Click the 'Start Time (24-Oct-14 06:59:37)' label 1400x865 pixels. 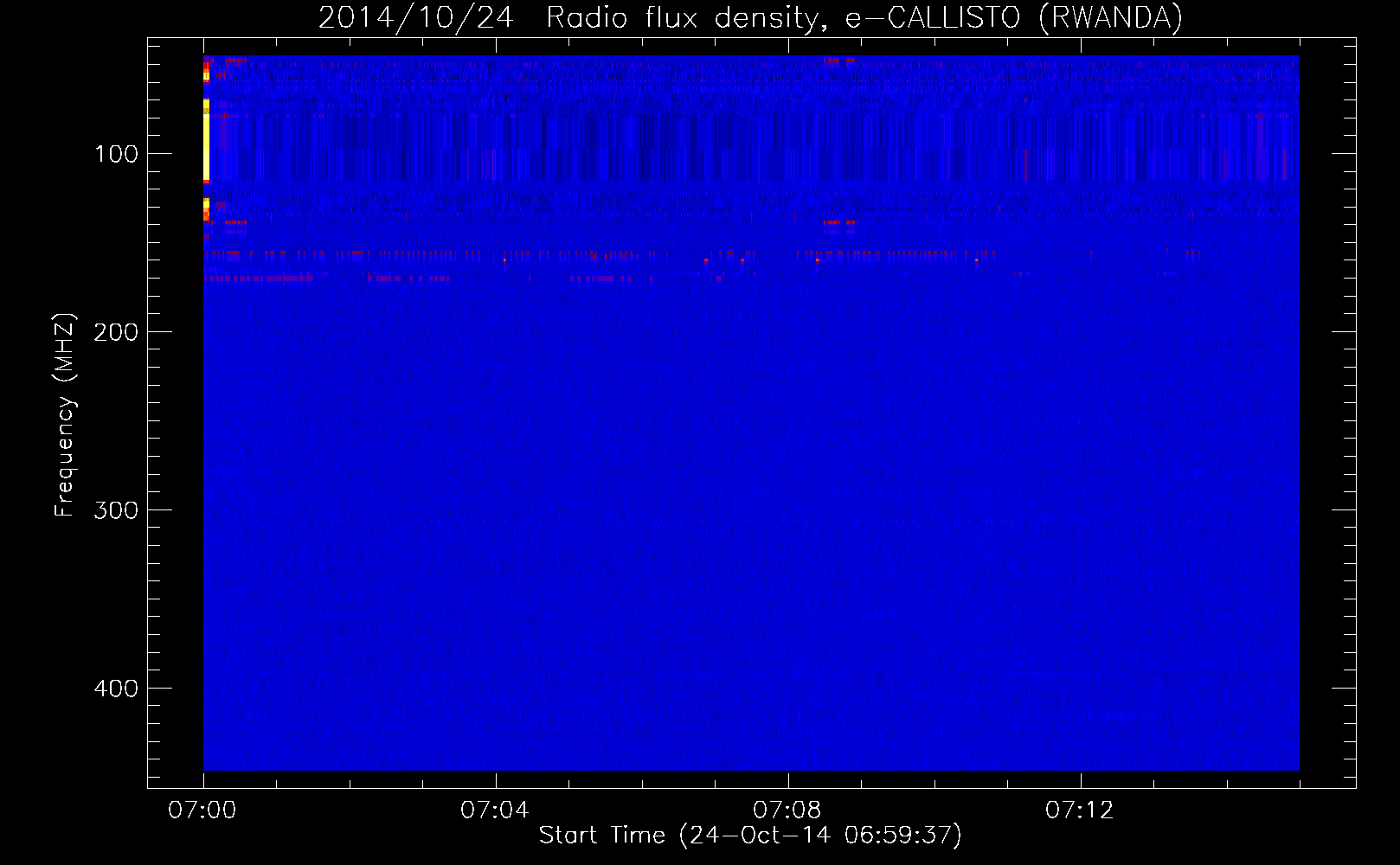[x=750, y=836]
